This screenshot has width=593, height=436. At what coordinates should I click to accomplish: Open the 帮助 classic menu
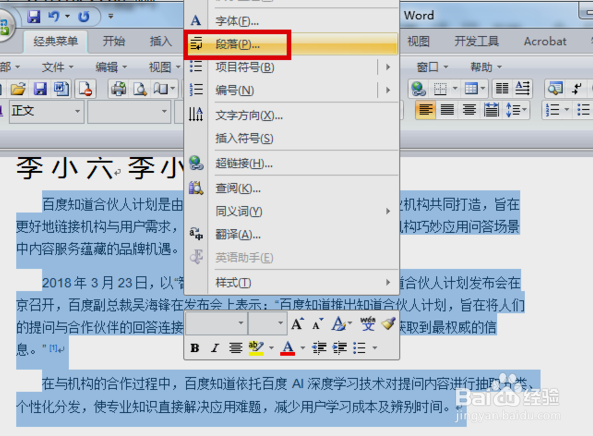point(486,67)
